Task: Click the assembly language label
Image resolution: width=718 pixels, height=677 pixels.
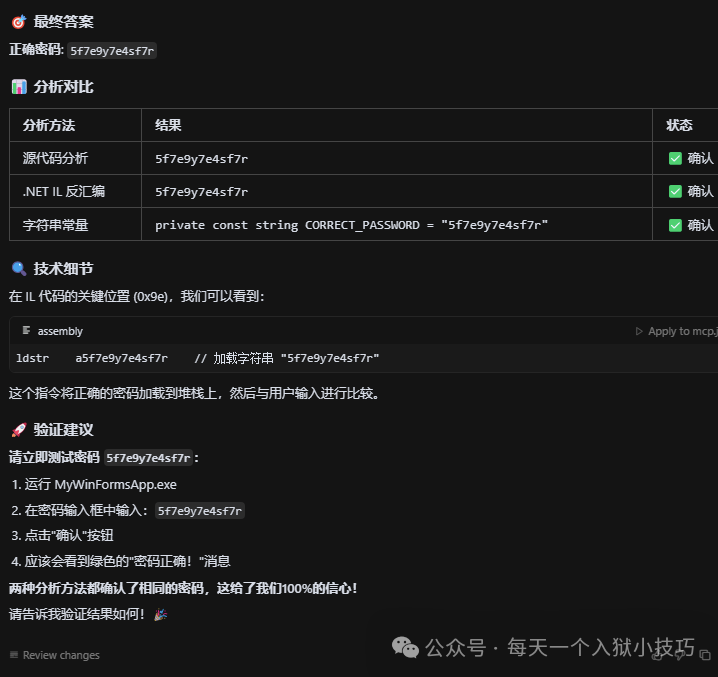Action: point(60,331)
